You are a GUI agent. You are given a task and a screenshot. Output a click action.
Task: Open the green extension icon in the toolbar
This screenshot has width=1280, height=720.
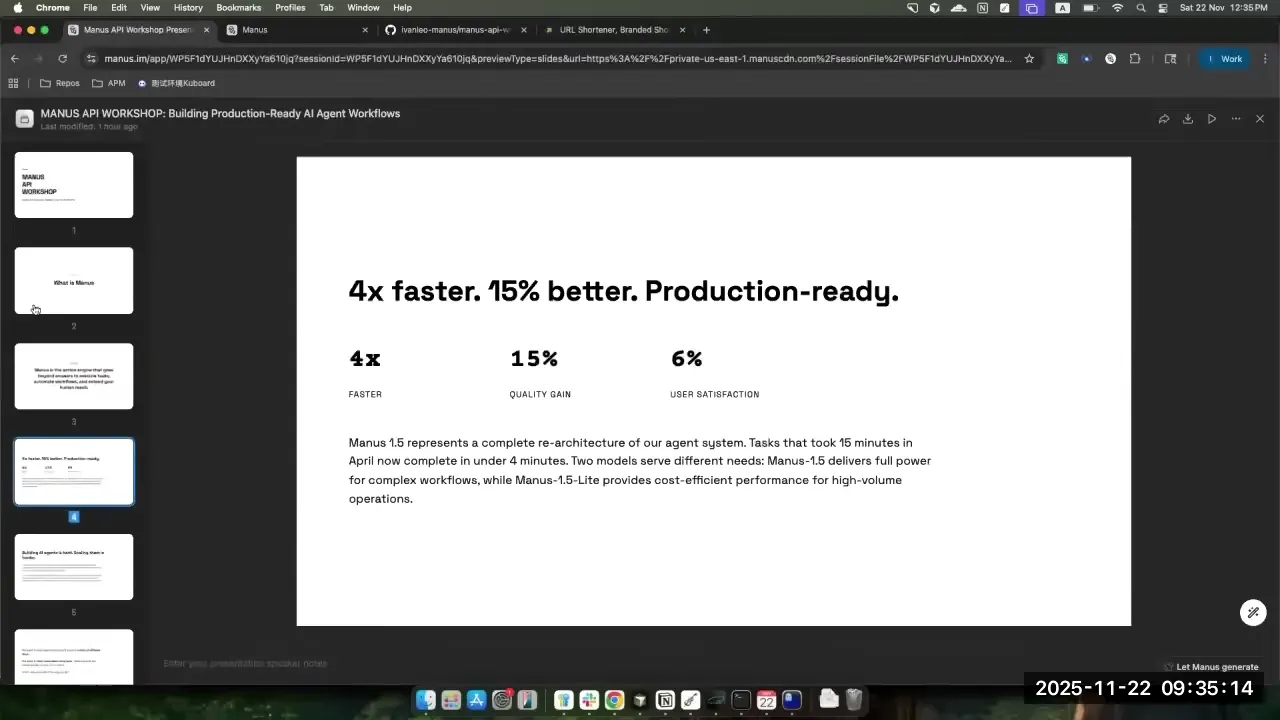pos(1062,58)
